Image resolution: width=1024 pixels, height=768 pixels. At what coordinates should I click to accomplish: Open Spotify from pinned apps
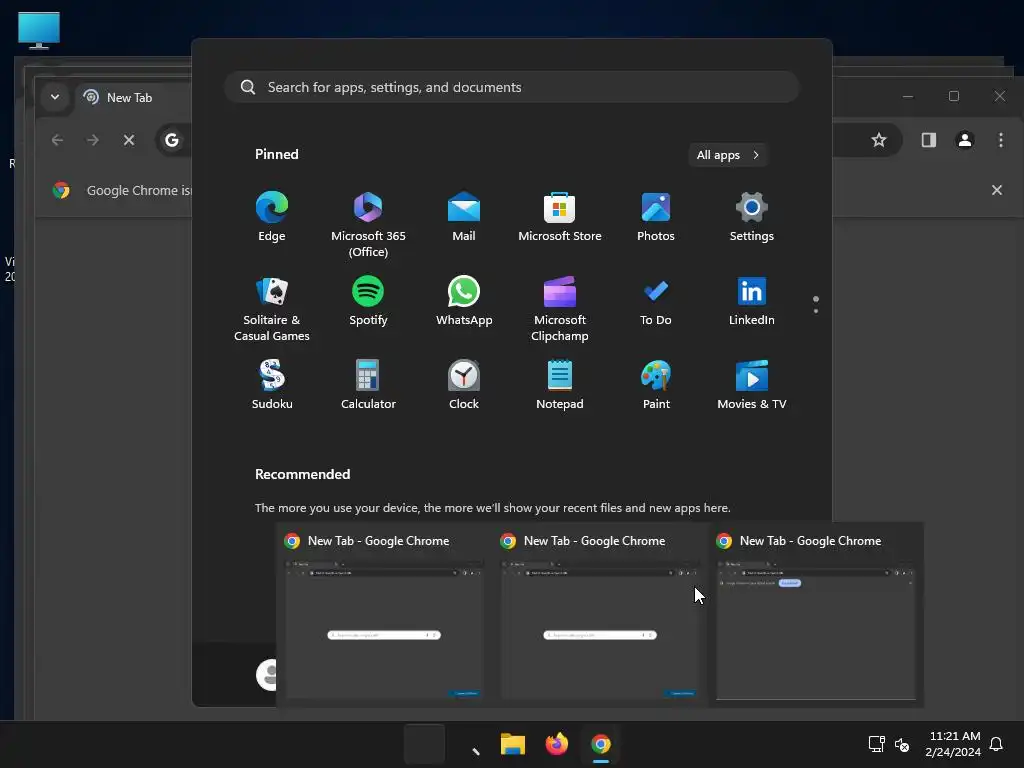pos(368,301)
